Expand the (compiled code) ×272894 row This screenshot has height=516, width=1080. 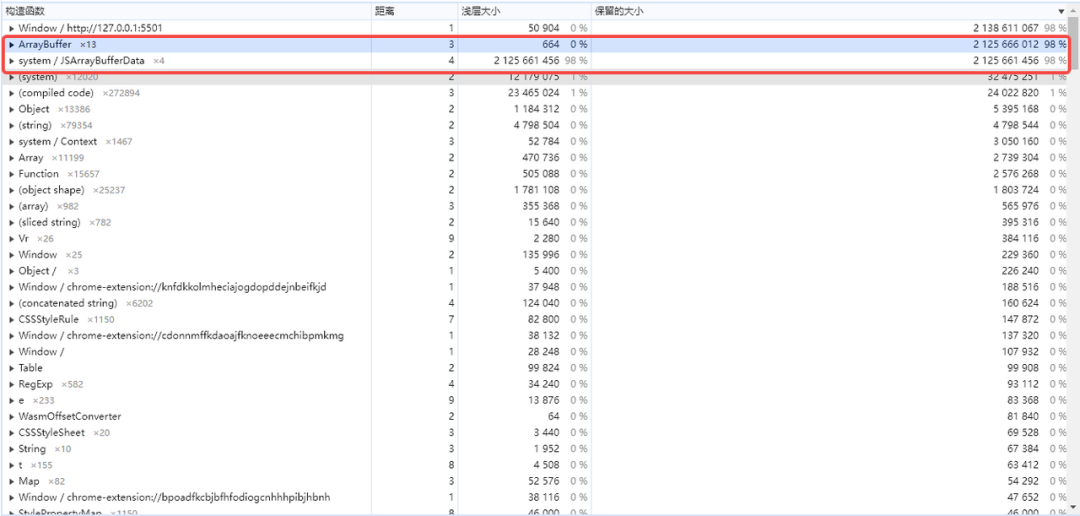tap(12, 93)
